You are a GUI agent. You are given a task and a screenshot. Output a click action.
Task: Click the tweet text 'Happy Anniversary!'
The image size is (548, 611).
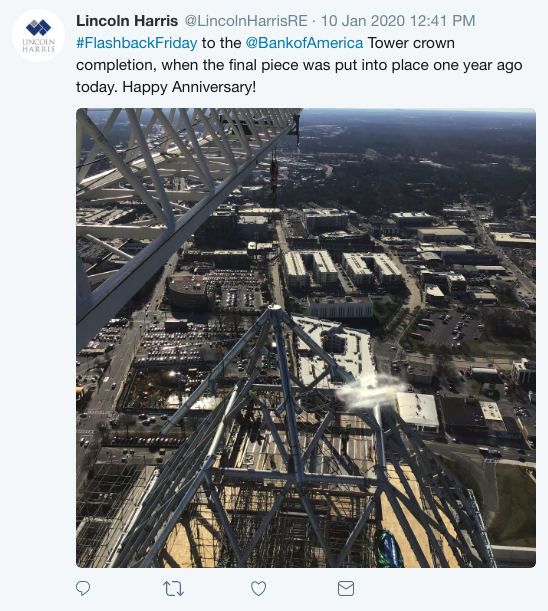(x=189, y=87)
